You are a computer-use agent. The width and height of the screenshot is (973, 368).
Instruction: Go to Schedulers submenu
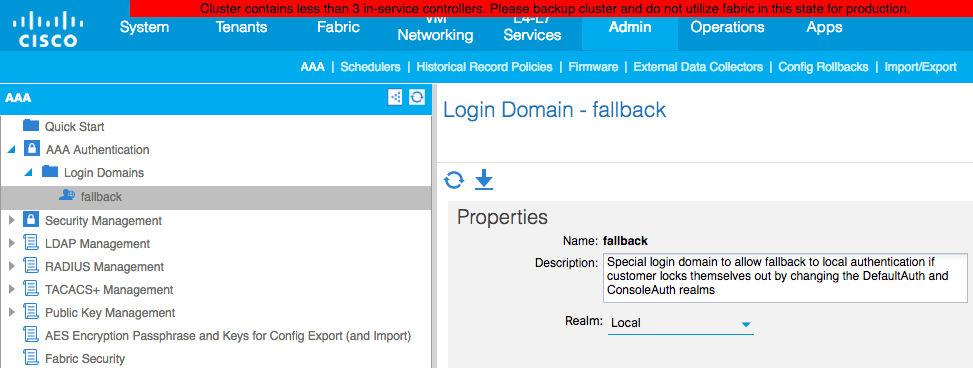(370, 66)
